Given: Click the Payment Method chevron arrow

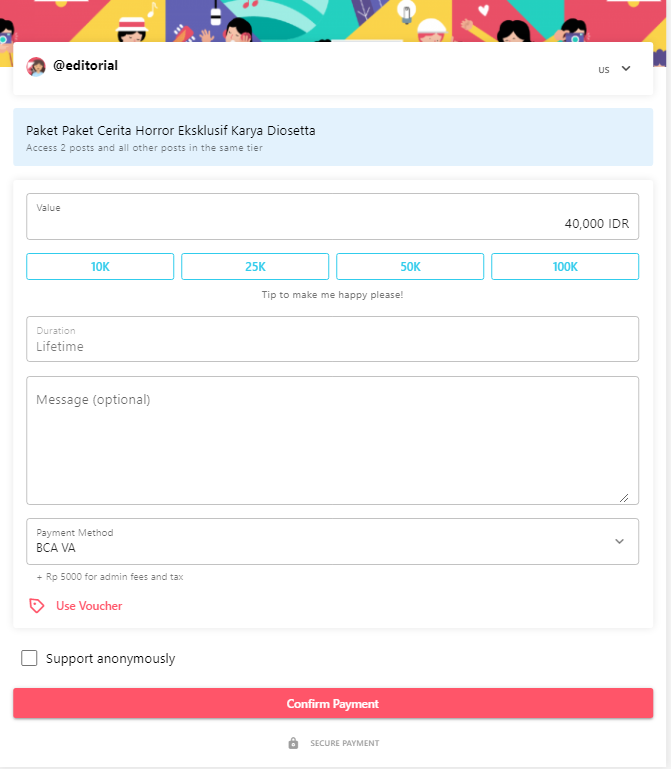Looking at the screenshot, I should pyautogui.click(x=619, y=541).
